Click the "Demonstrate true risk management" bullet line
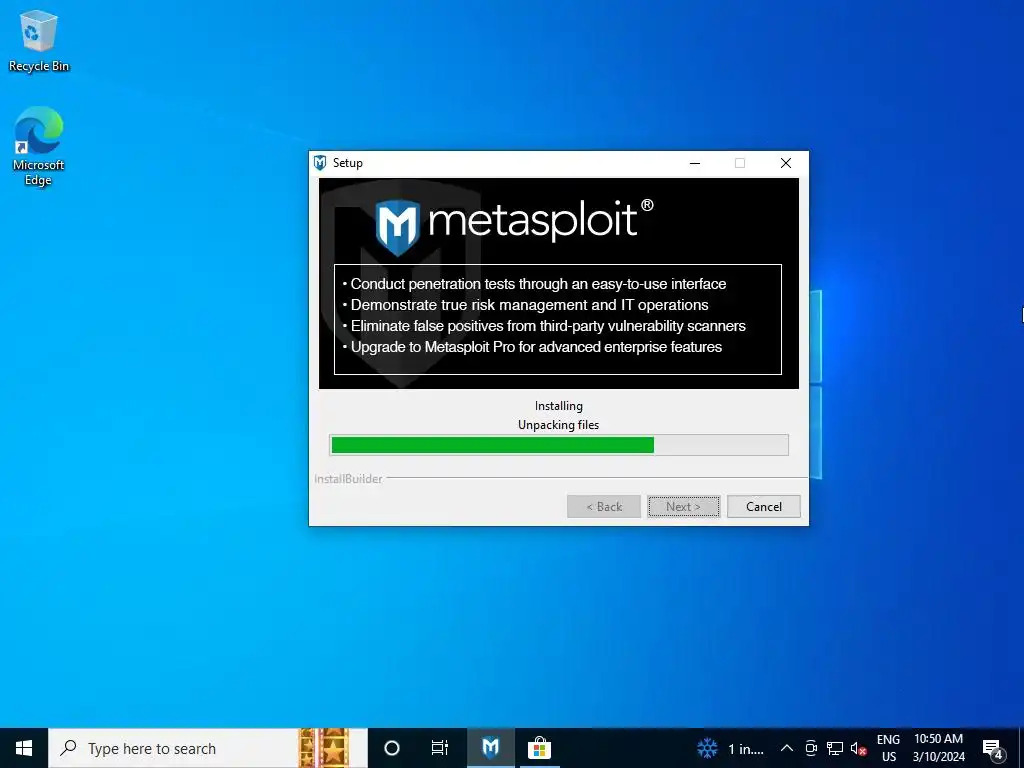This screenshot has height=768, width=1024. tap(525, 305)
